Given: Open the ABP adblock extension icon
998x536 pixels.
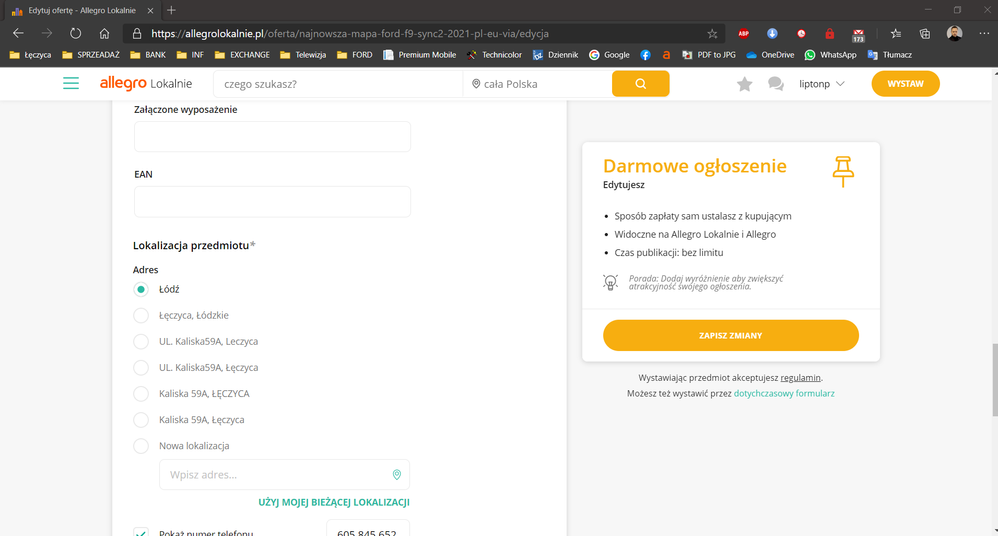Looking at the screenshot, I should click(743, 34).
